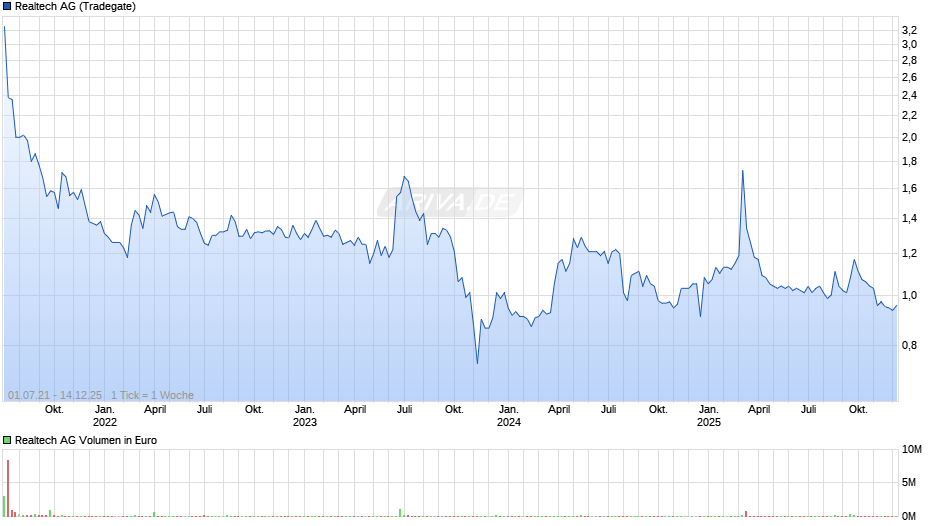Click the green Volumen legend square
Viewport: 940px width, 526px height.
[x=7, y=440]
